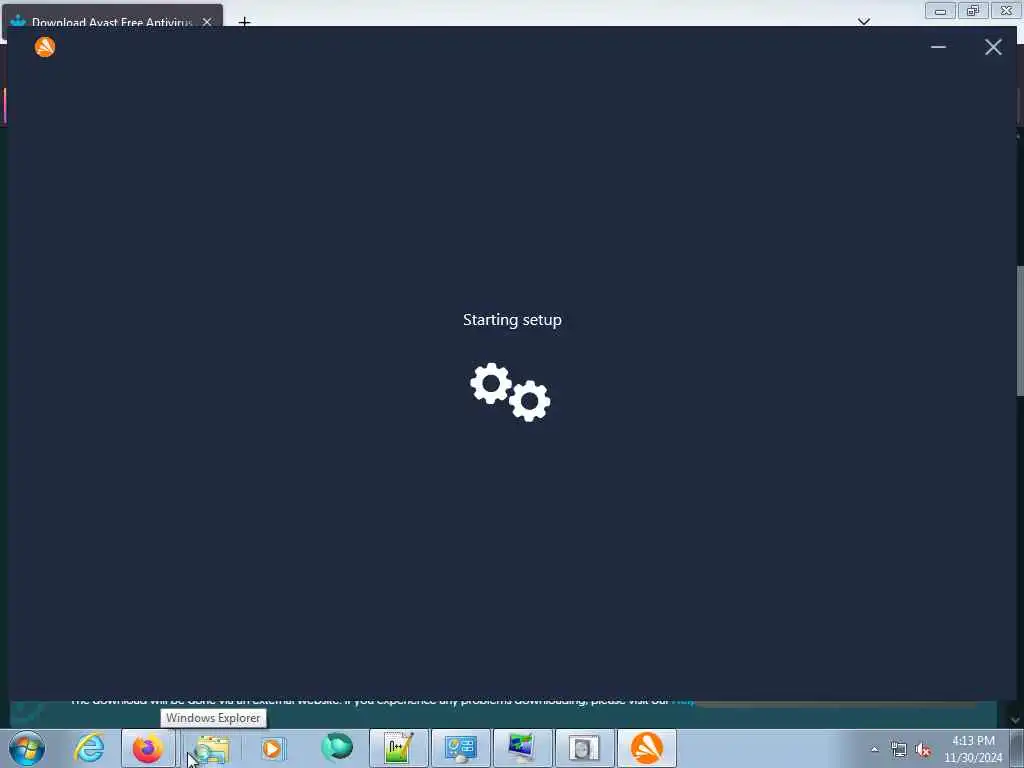Open the clock showing 4:13 PM
Image resolution: width=1024 pixels, height=768 pixels.
973,749
